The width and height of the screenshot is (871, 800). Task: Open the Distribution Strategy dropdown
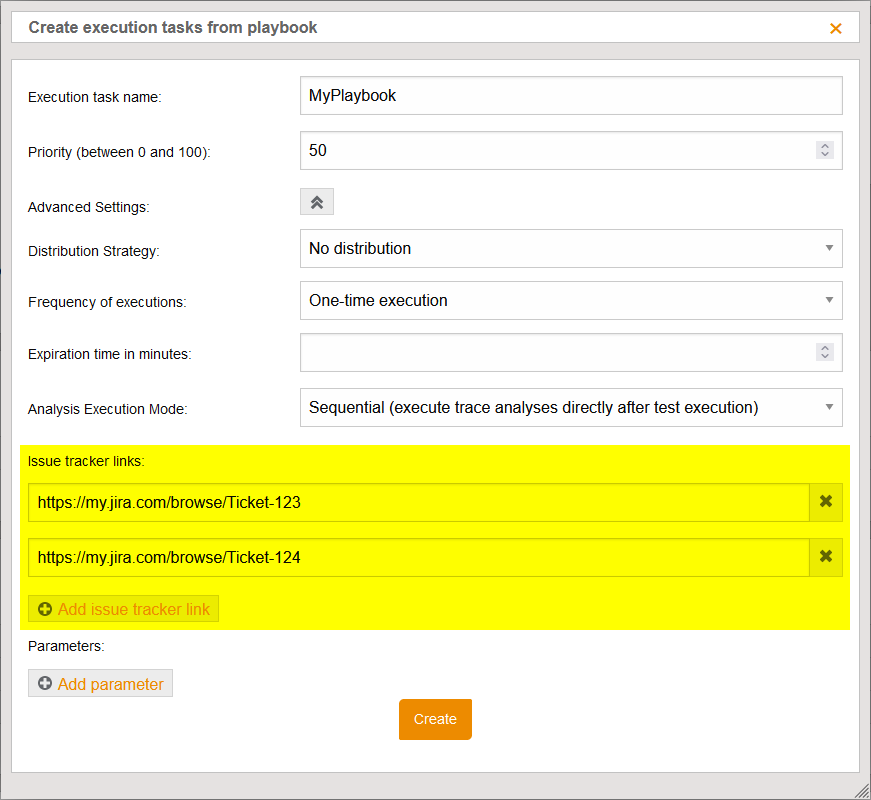[x=570, y=248]
